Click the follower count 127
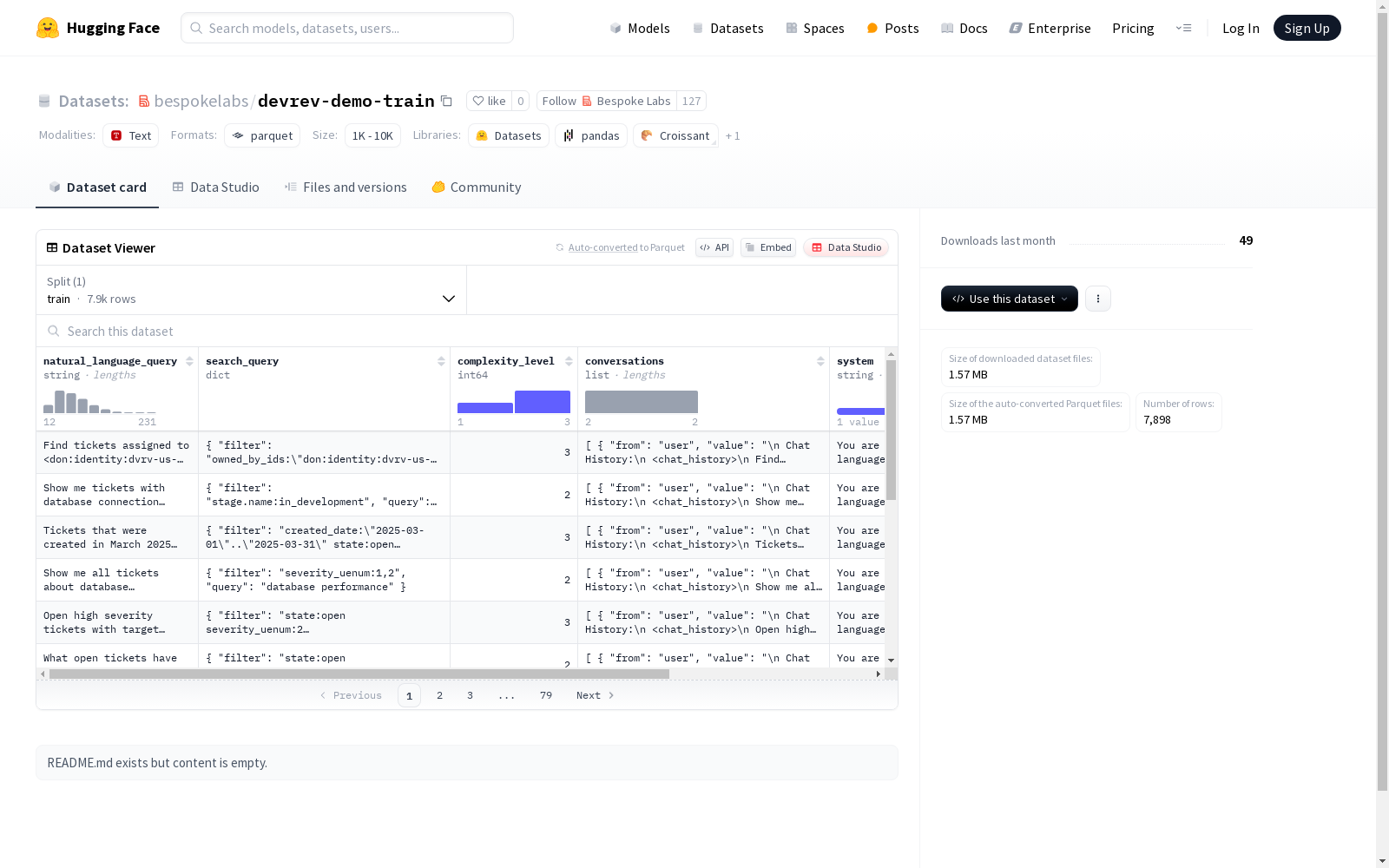Screen dimensions: 1389x868 pos(691,101)
